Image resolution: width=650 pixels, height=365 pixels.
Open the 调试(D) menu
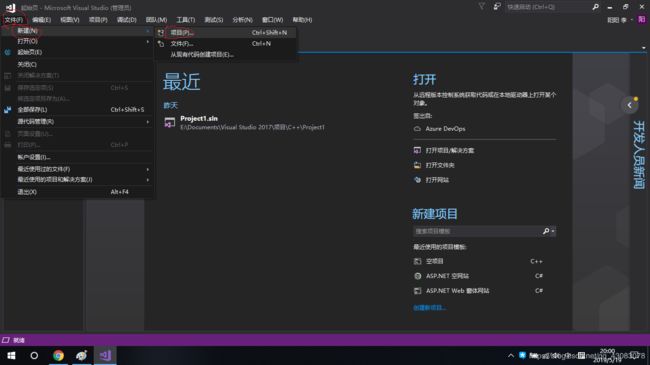coord(126,20)
